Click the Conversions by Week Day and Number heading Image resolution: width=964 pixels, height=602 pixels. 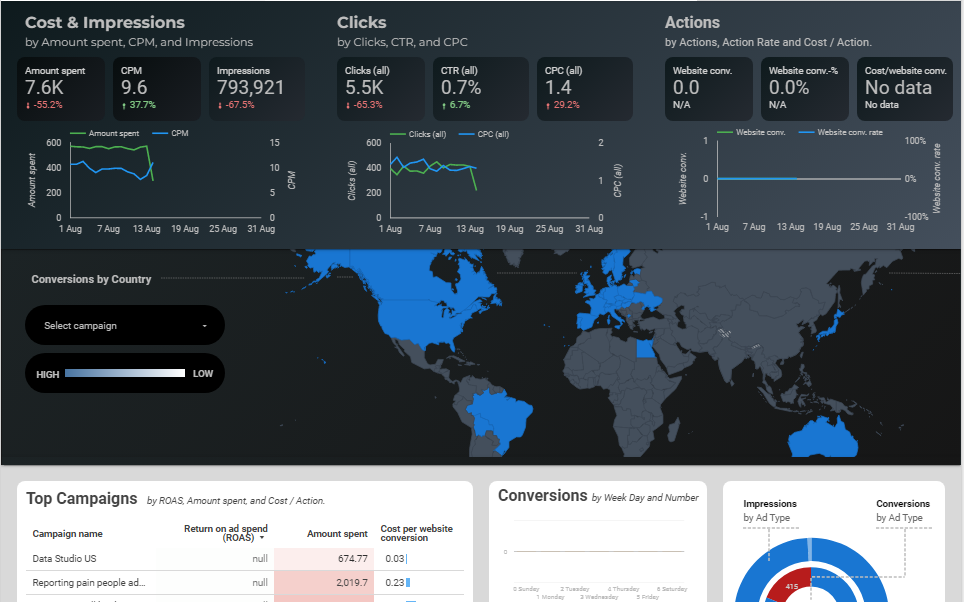598,496
